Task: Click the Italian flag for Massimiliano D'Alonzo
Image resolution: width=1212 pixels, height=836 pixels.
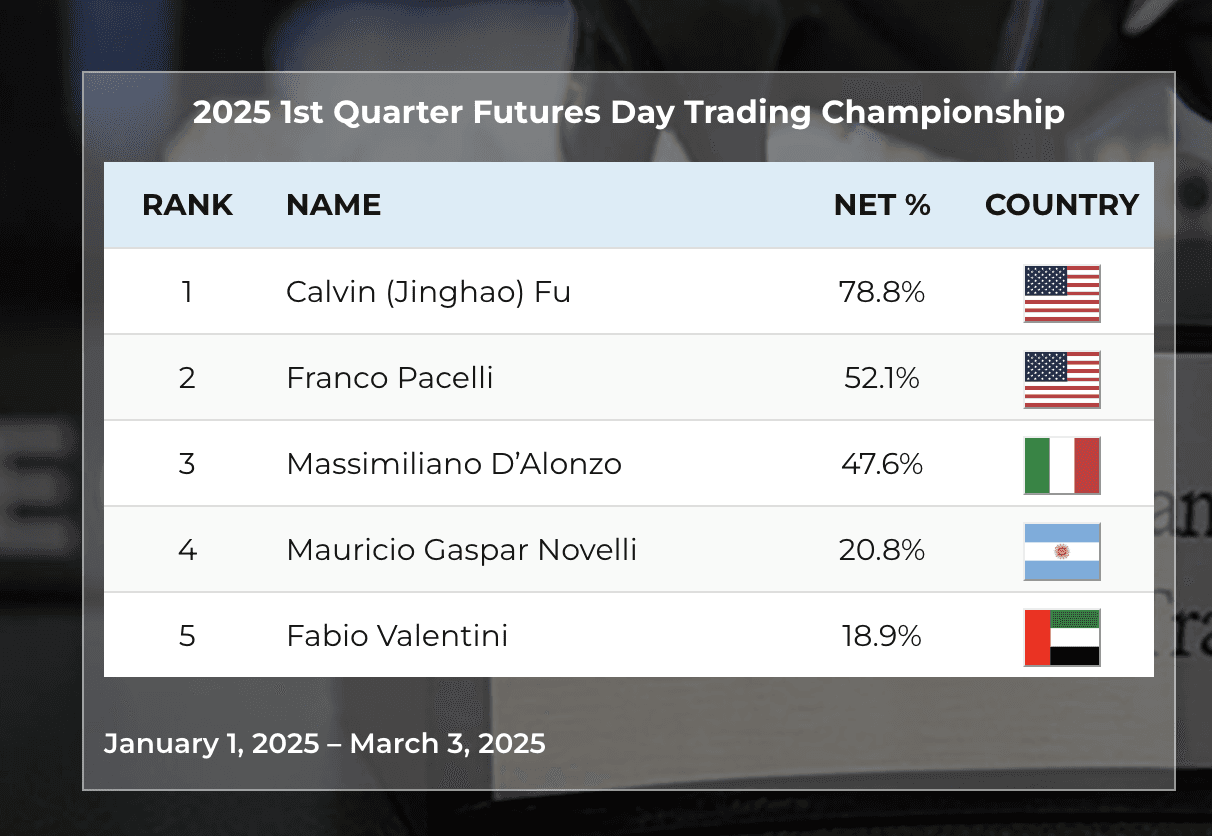Action: pos(1062,465)
